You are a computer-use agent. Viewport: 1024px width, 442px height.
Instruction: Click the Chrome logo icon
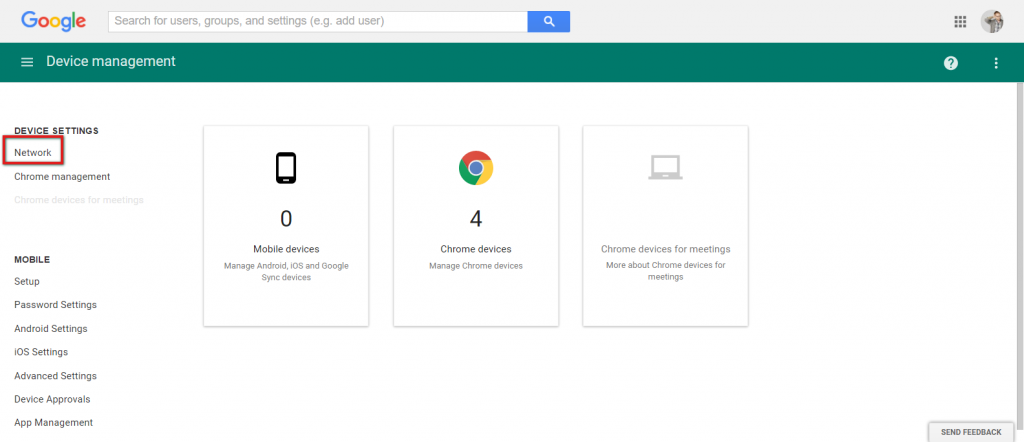[475, 168]
